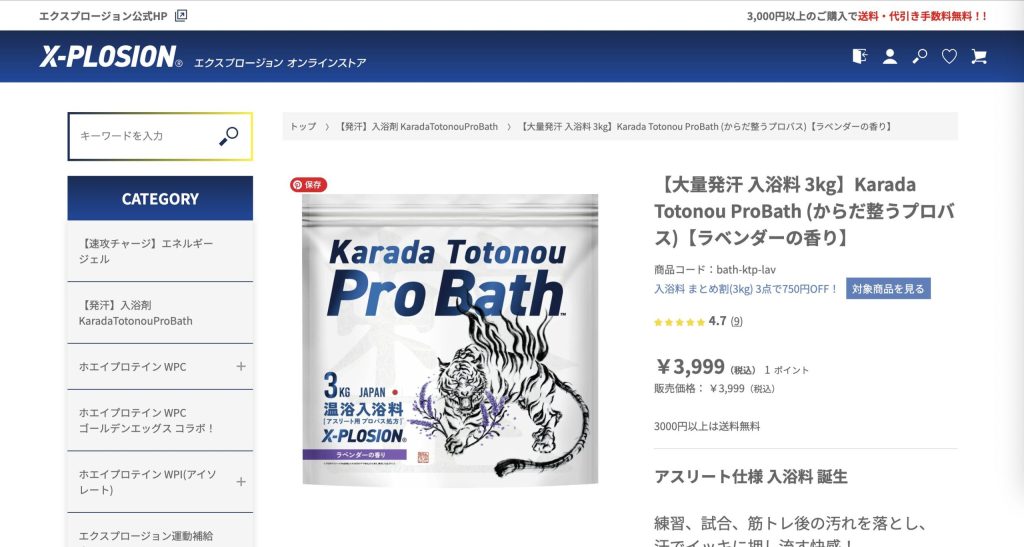Click the login door icon in header
The width and height of the screenshot is (1024, 547).
[859, 57]
